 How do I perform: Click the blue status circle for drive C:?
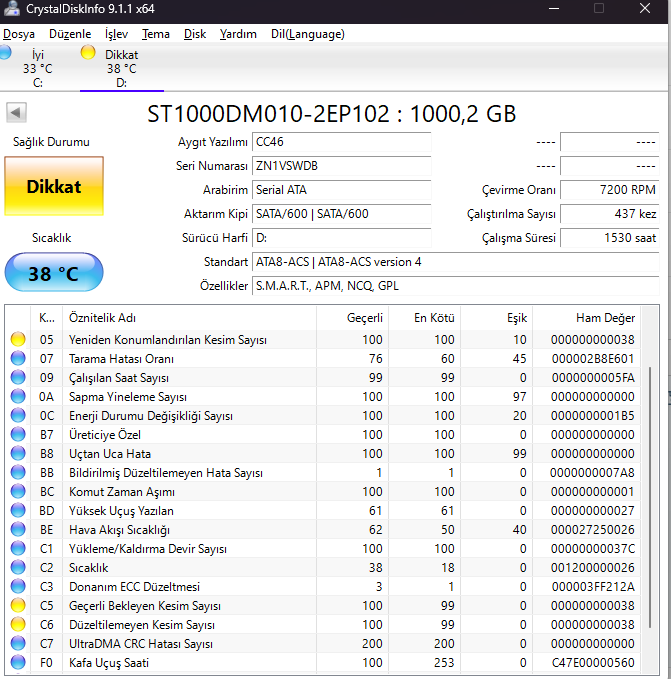(x=5, y=52)
